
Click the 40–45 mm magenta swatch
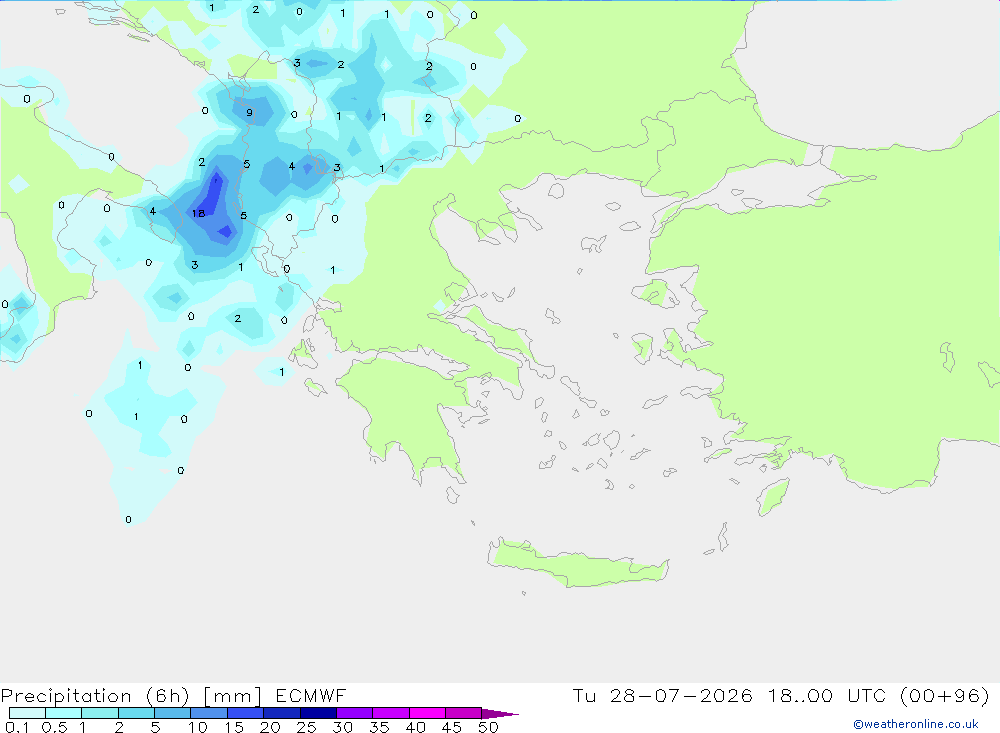[x=427, y=713]
